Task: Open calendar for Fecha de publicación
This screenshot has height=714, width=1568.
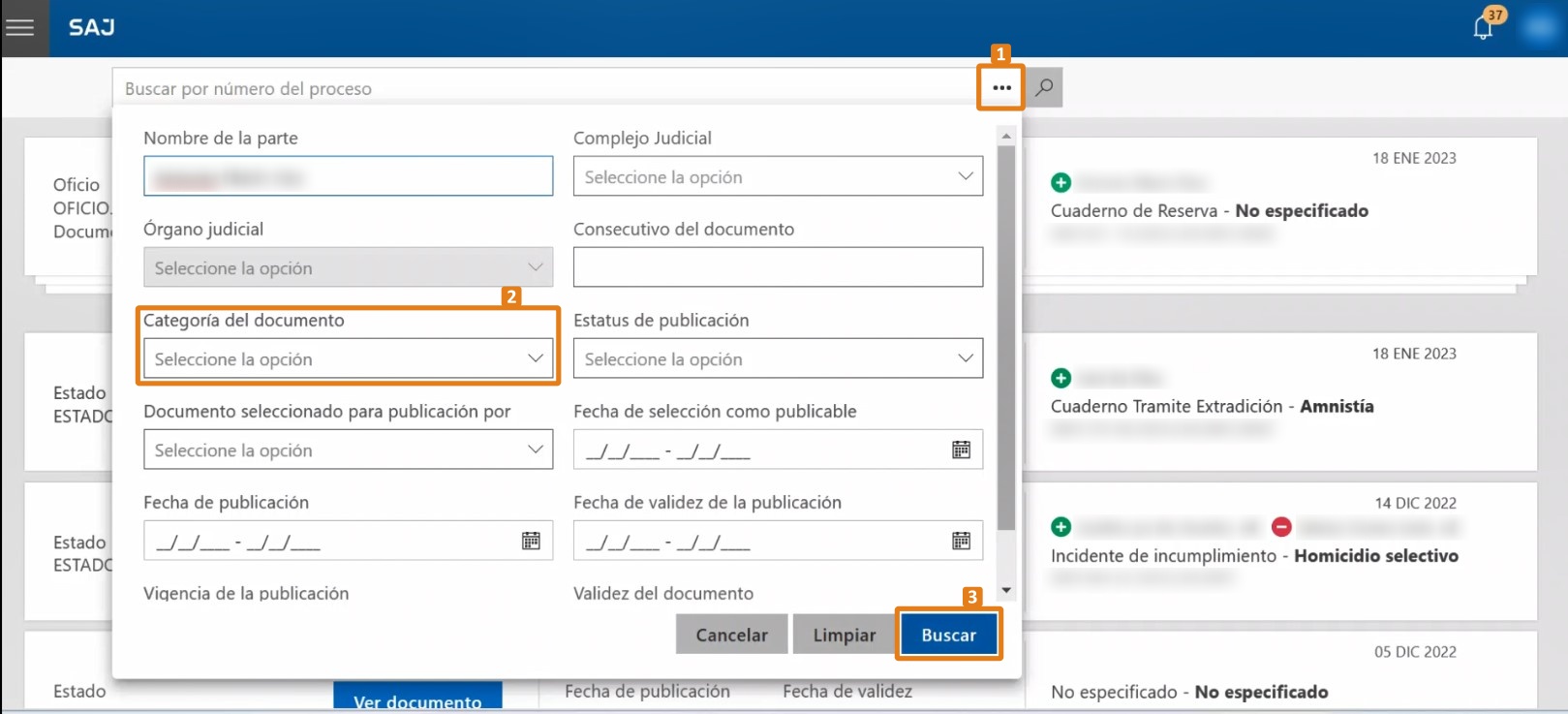Action: pos(531,542)
